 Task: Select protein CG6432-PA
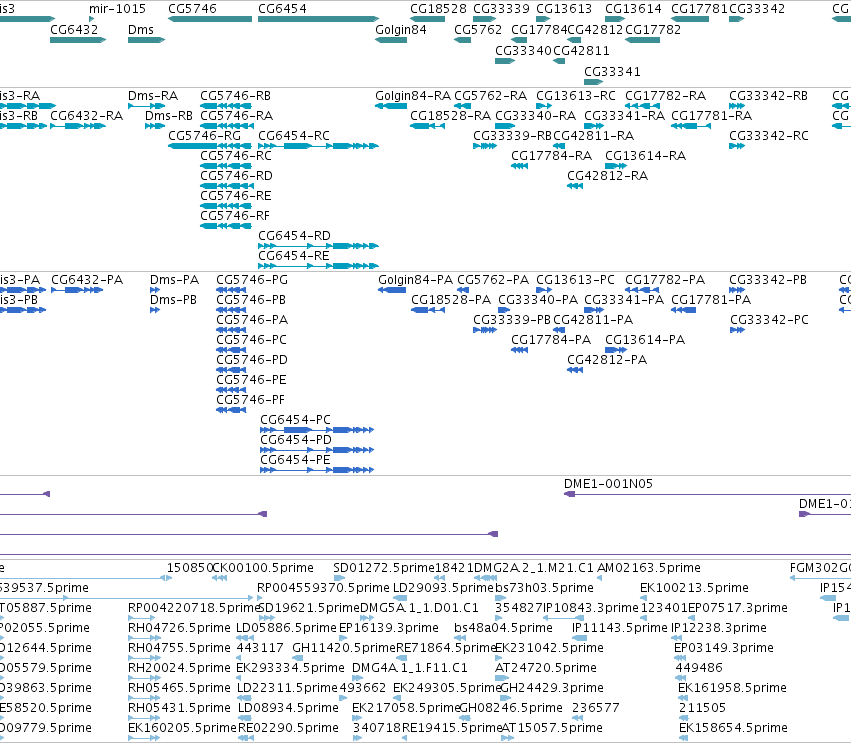[77, 290]
